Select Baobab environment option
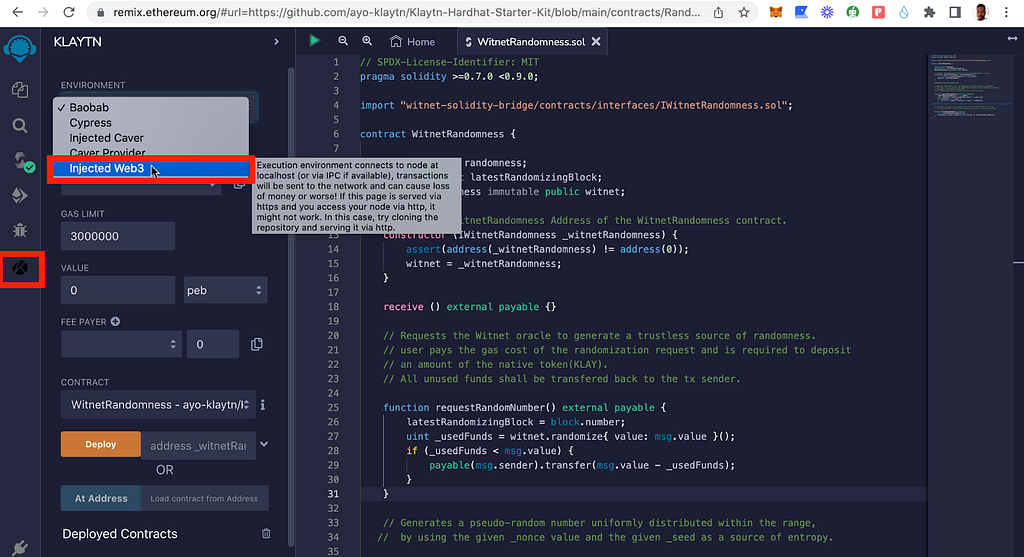The width and height of the screenshot is (1024, 557). [x=151, y=107]
